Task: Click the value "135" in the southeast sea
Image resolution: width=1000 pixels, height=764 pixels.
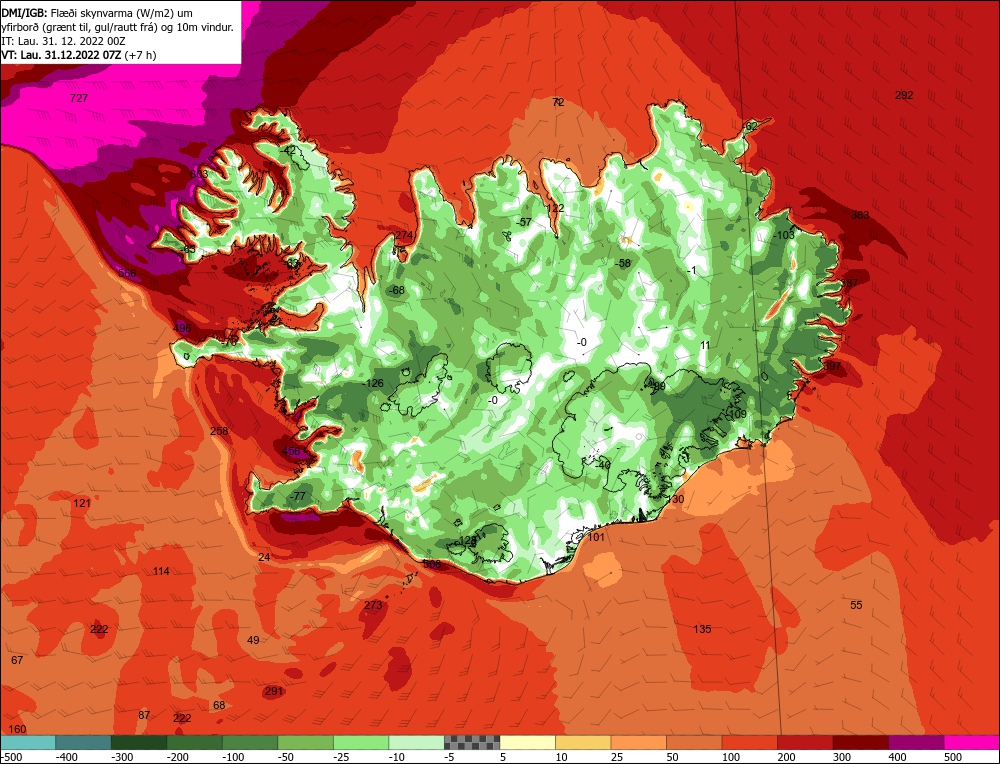Action: click(702, 629)
